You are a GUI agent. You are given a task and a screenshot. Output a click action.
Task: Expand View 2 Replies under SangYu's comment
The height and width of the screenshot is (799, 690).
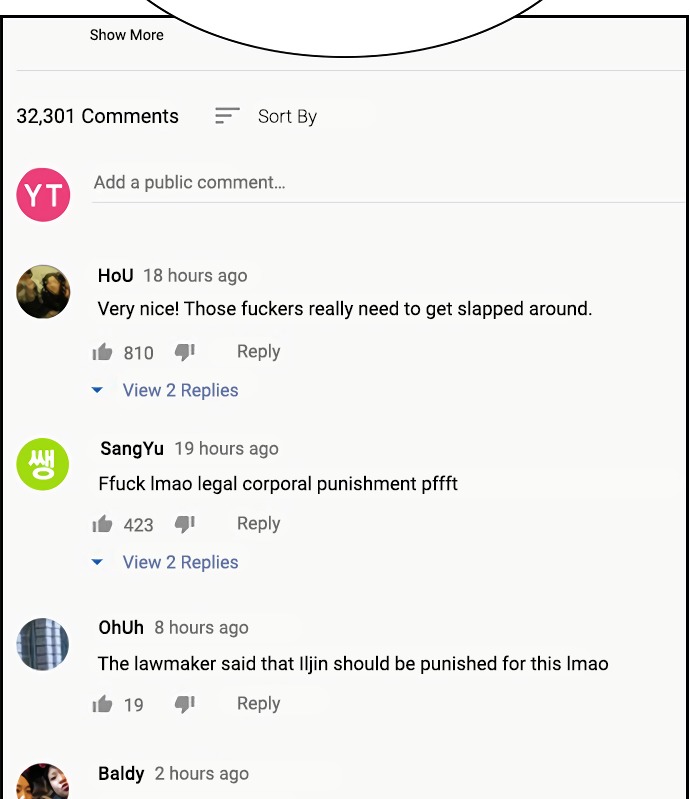[180, 563]
